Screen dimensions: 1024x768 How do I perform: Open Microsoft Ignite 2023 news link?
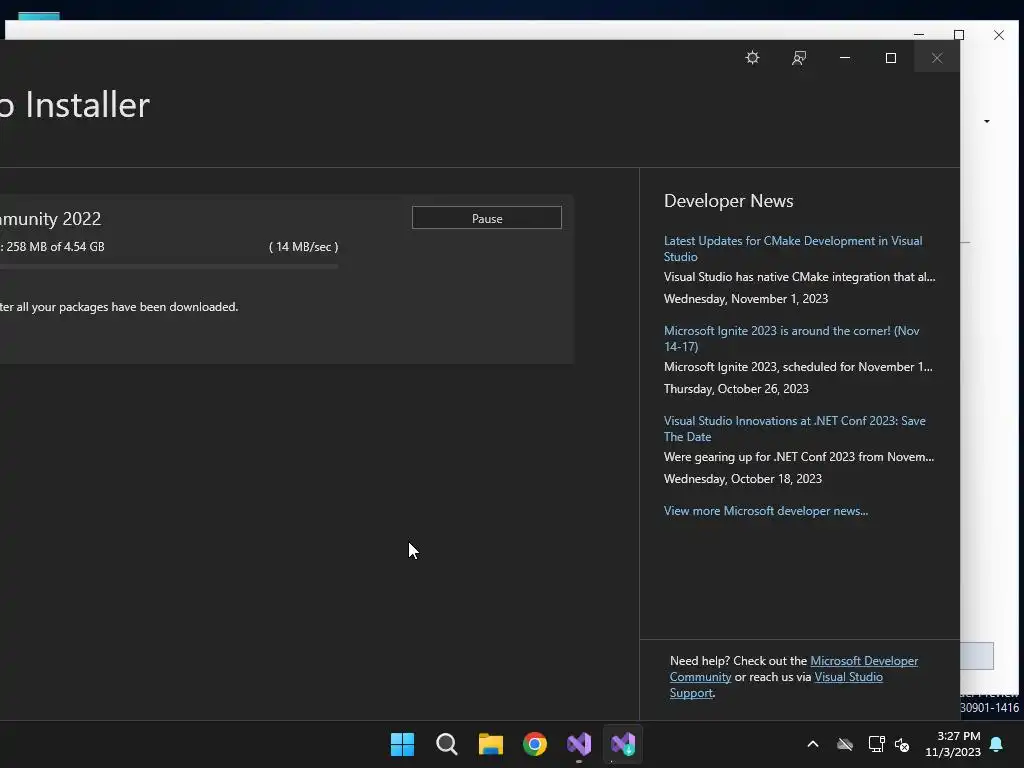pyautogui.click(x=792, y=338)
